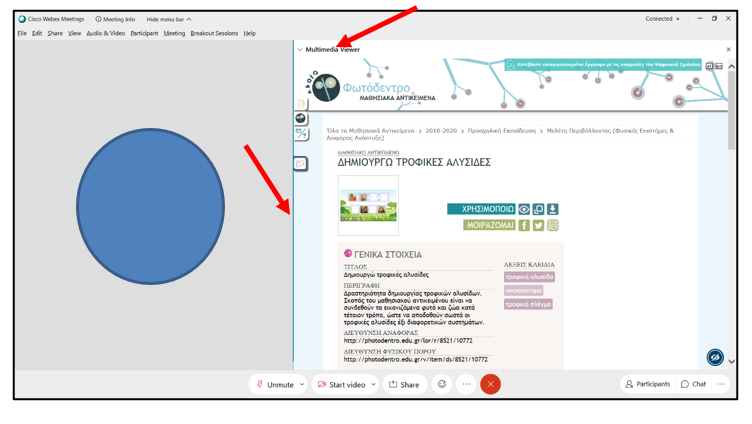Click the red end meeting button
752x424 pixels.
pos(490,384)
